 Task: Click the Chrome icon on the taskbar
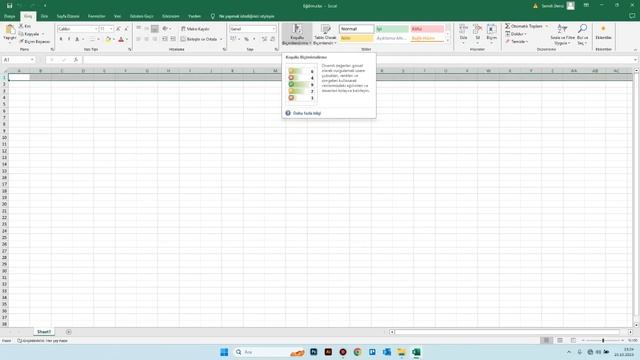point(358,352)
